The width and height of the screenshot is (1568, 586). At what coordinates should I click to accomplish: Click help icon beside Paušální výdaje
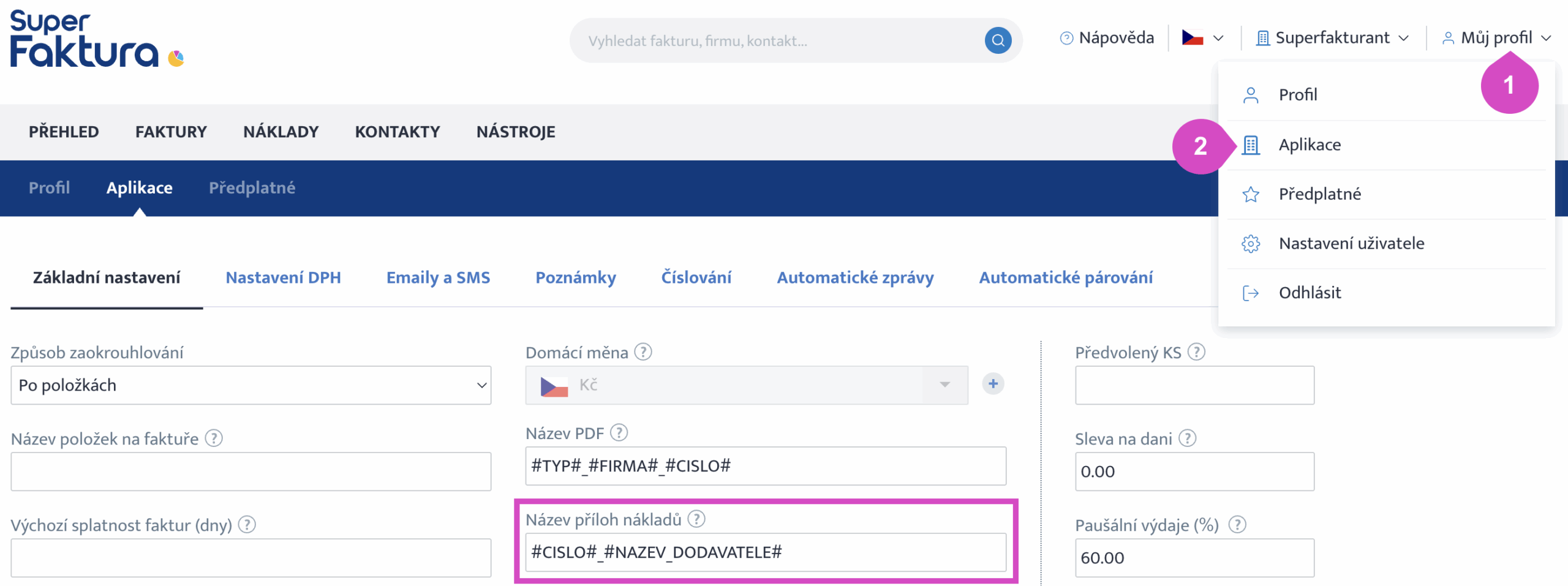point(1237,525)
